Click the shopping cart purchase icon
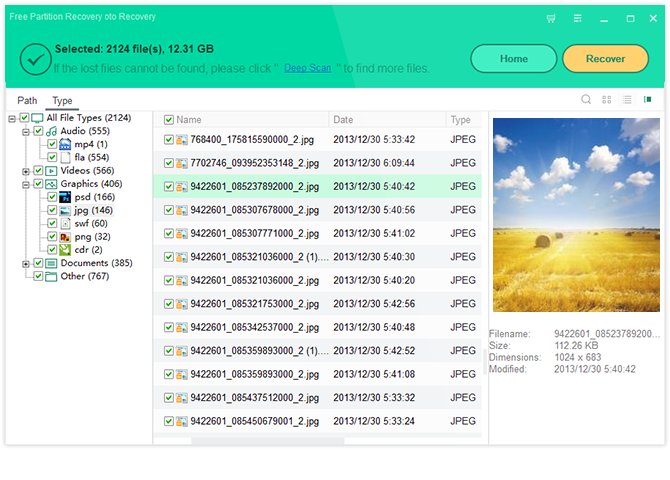Image resolution: width=670 pixels, height=480 pixels. 551,18
